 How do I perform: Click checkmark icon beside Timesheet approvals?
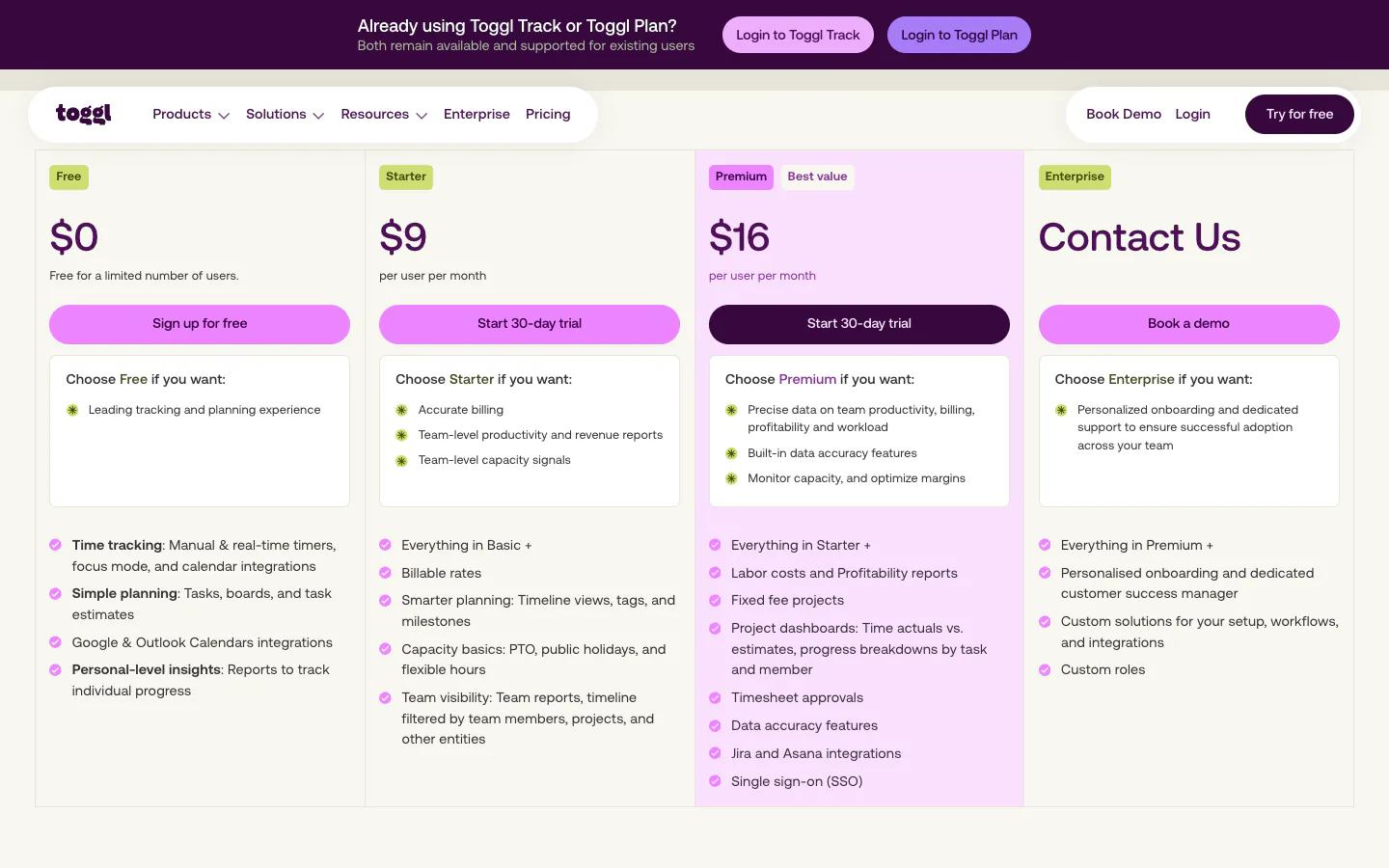pyautogui.click(x=715, y=697)
